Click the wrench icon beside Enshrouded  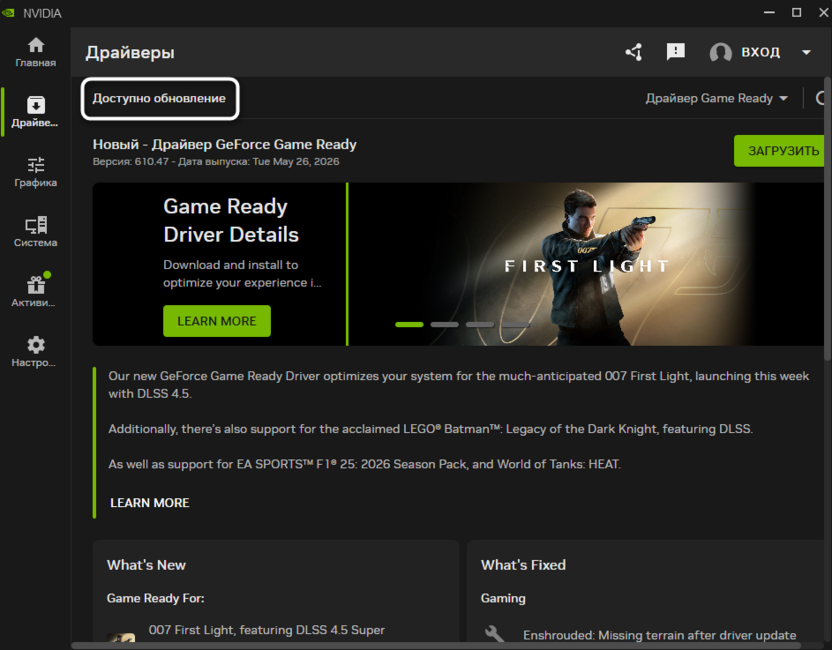coord(494,634)
